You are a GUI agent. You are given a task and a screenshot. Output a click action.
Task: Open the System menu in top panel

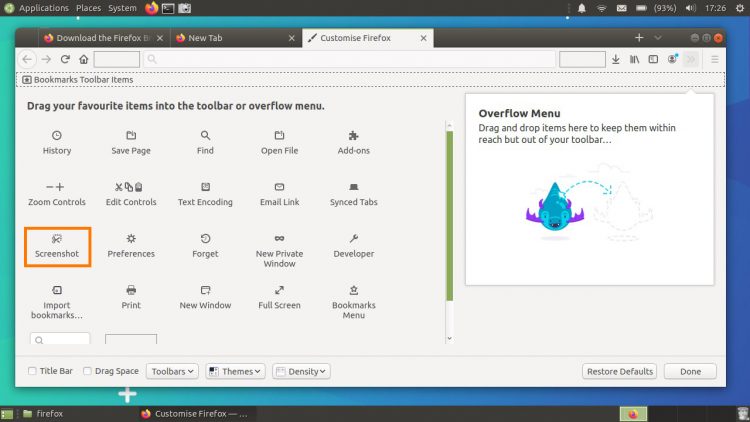(122, 8)
